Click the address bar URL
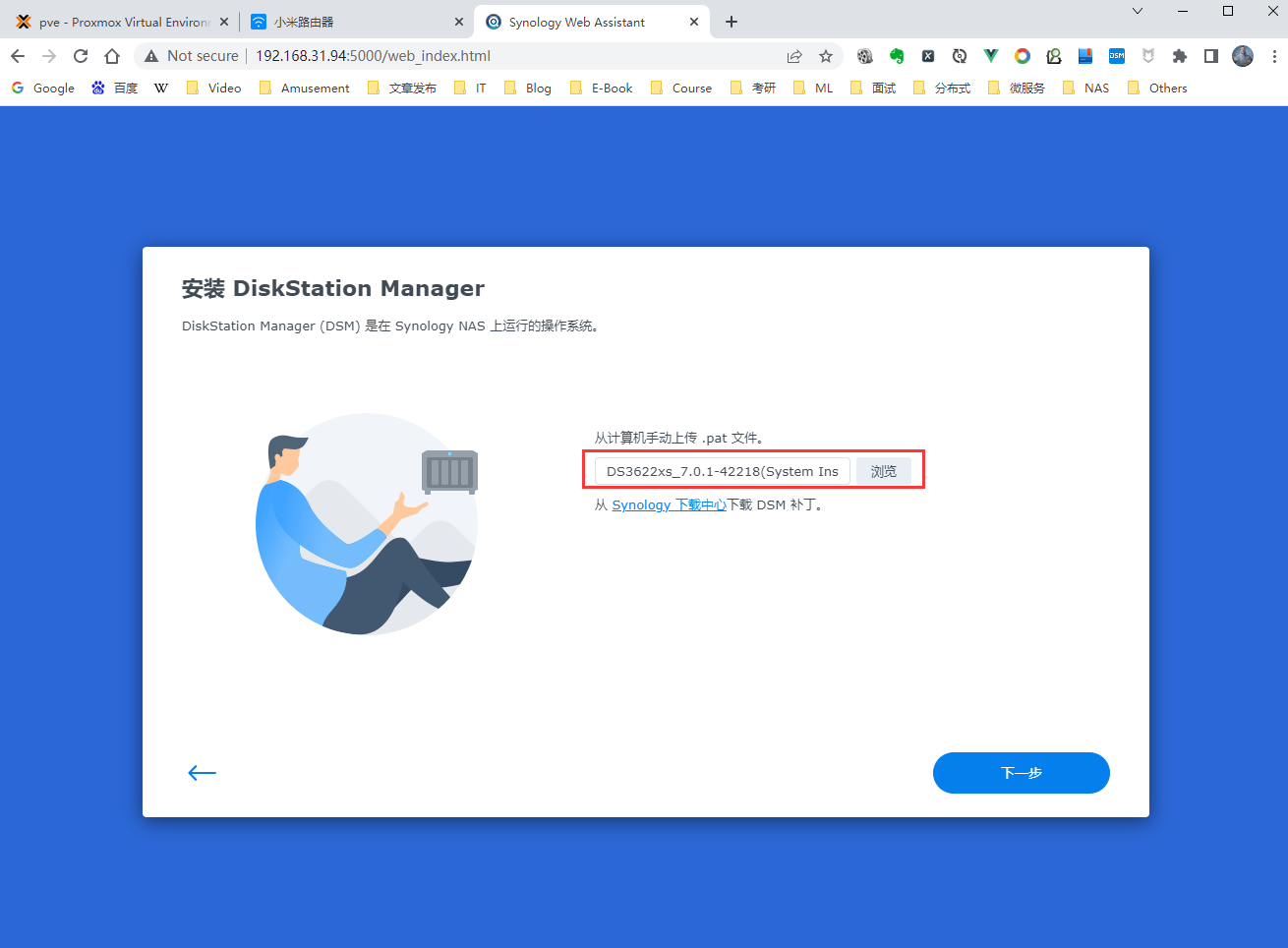 [x=374, y=56]
